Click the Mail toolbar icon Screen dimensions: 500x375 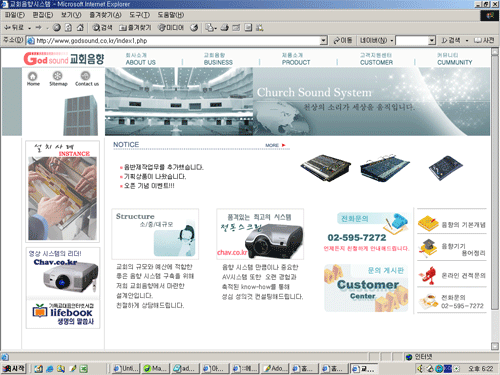(x=210, y=28)
